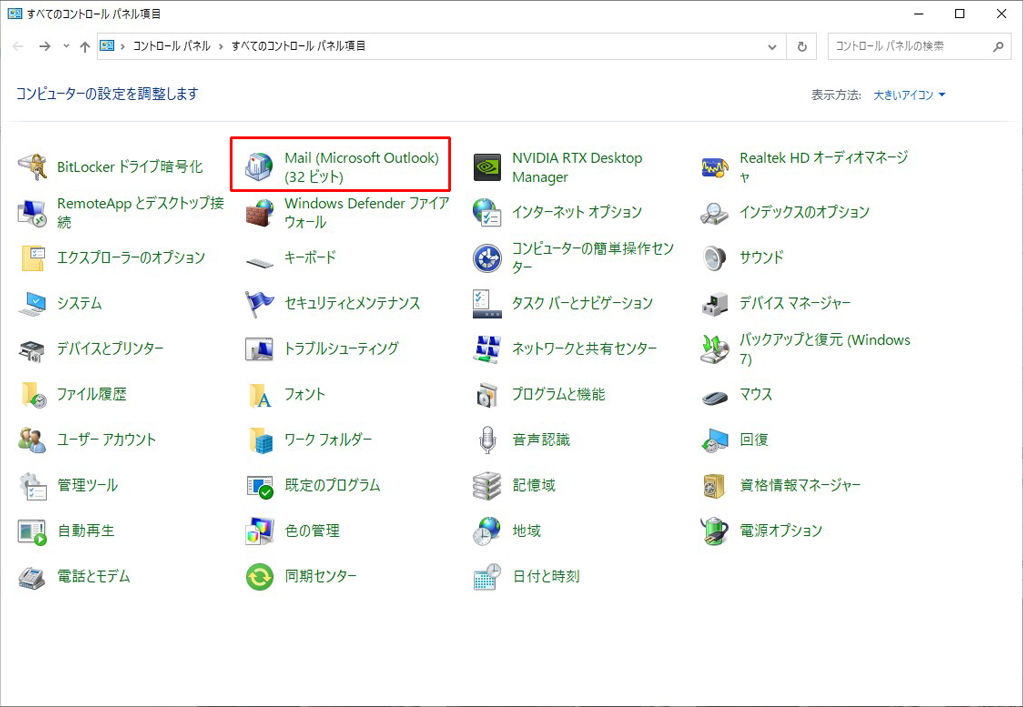
Task: Open the システム icon
Action: 32,304
